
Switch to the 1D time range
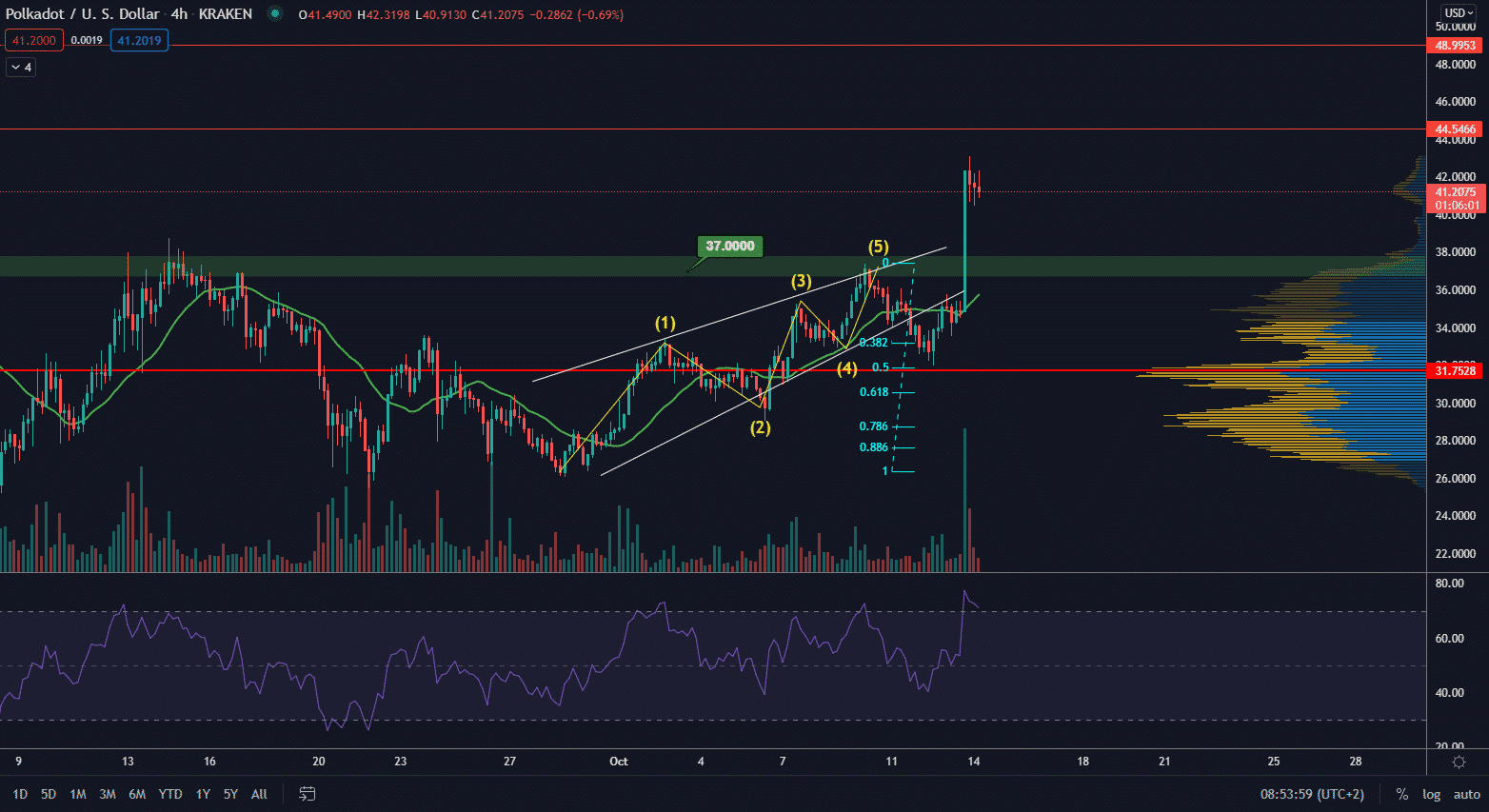[x=20, y=794]
